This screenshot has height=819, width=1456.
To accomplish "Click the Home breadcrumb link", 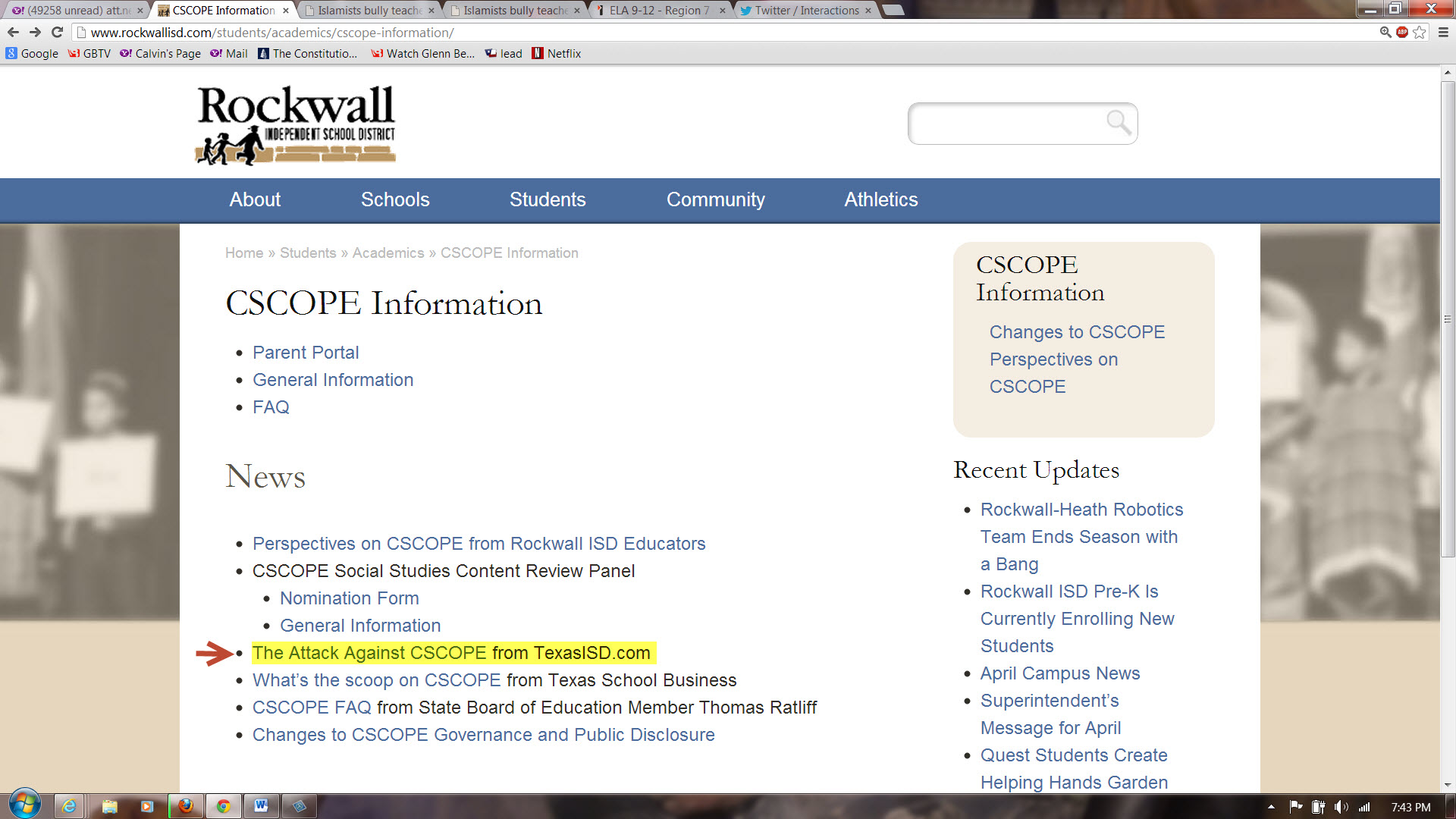I will pyautogui.click(x=244, y=253).
